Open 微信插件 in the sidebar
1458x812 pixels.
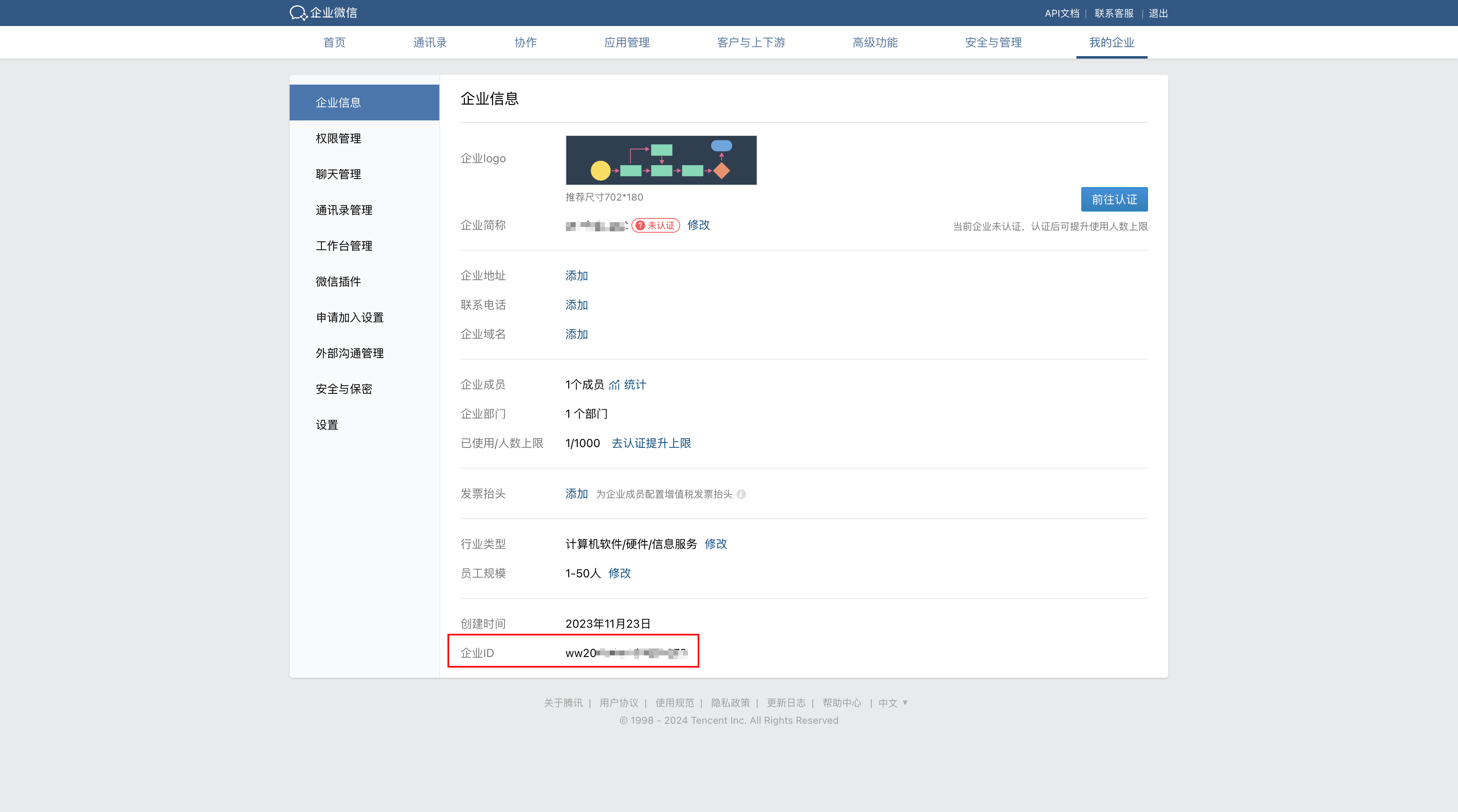338,282
